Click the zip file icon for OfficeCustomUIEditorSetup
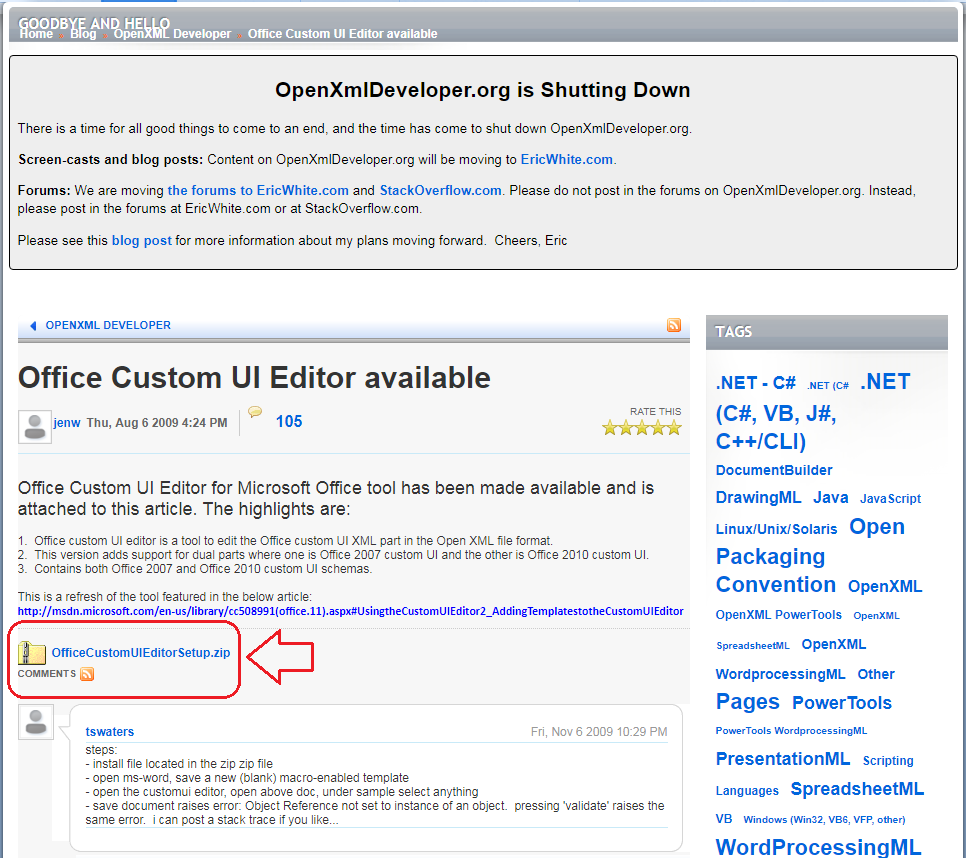The image size is (966, 858). coord(32,652)
